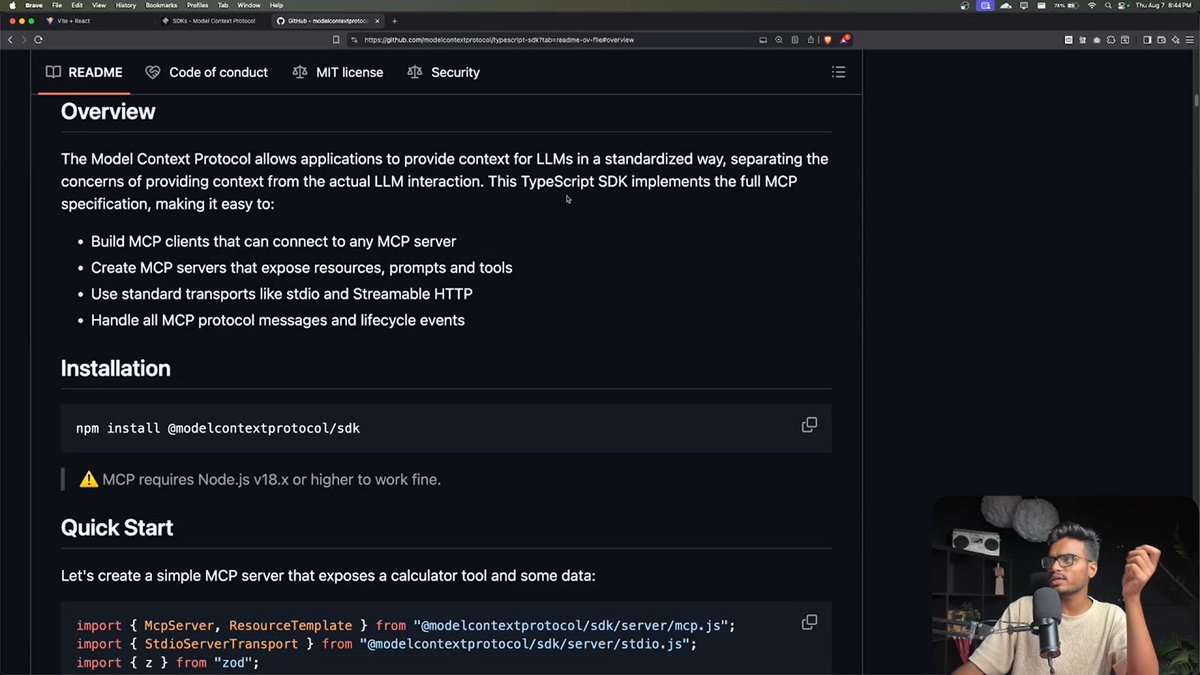Open the Code of conduct tab

[207, 72]
